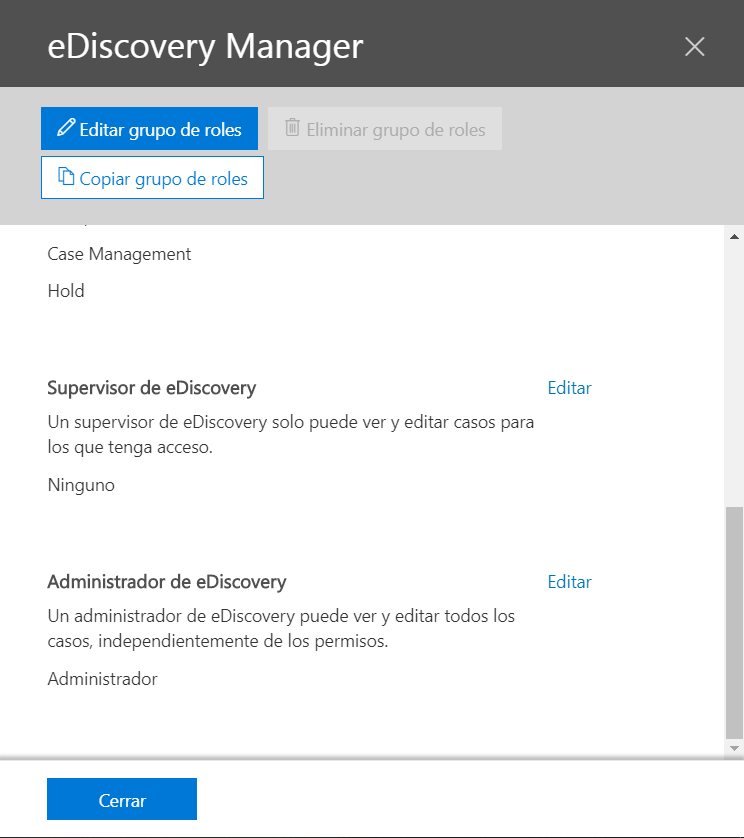Click the scrollbar down arrow
Screen dimensions: 744x838
(x=734, y=747)
